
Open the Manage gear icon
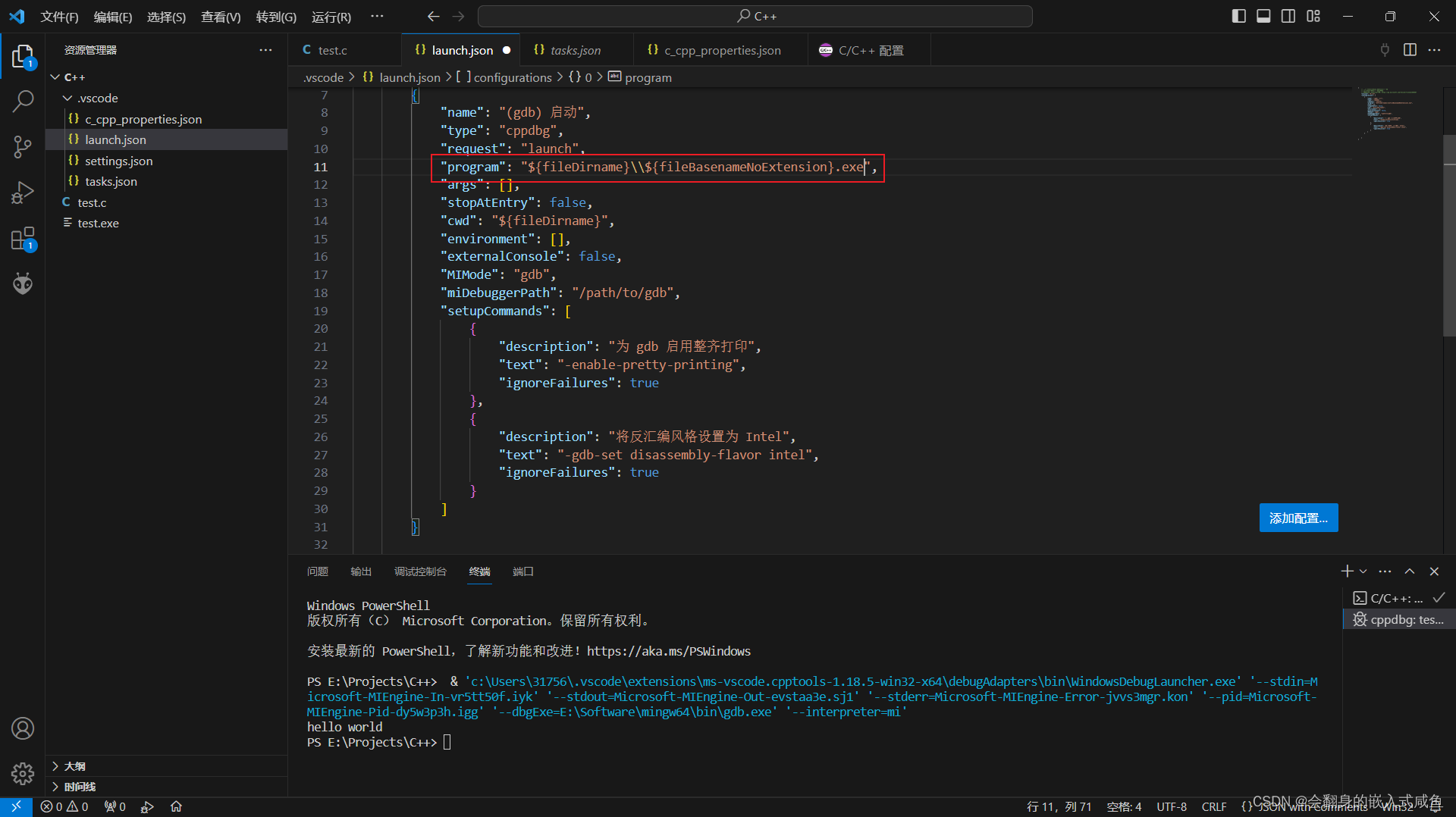23,773
